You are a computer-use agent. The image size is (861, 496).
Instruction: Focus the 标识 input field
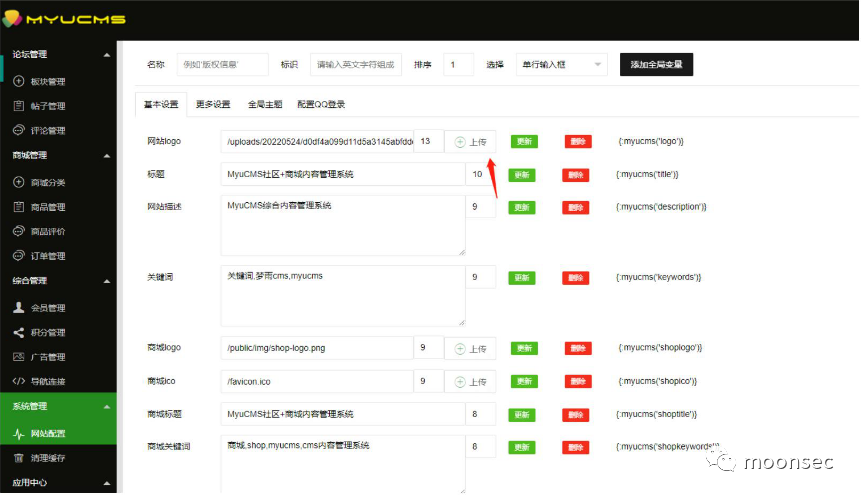pyautogui.click(x=356, y=65)
